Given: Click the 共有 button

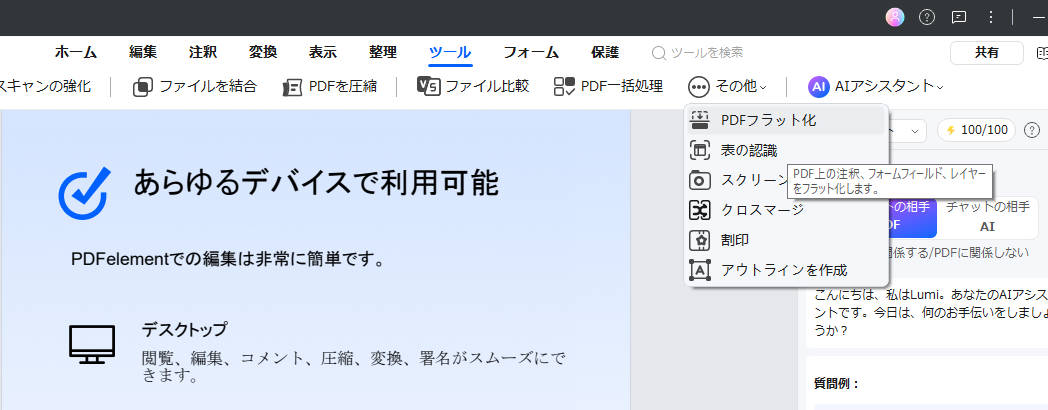Looking at the screenshot, I should tap(987, 53).
